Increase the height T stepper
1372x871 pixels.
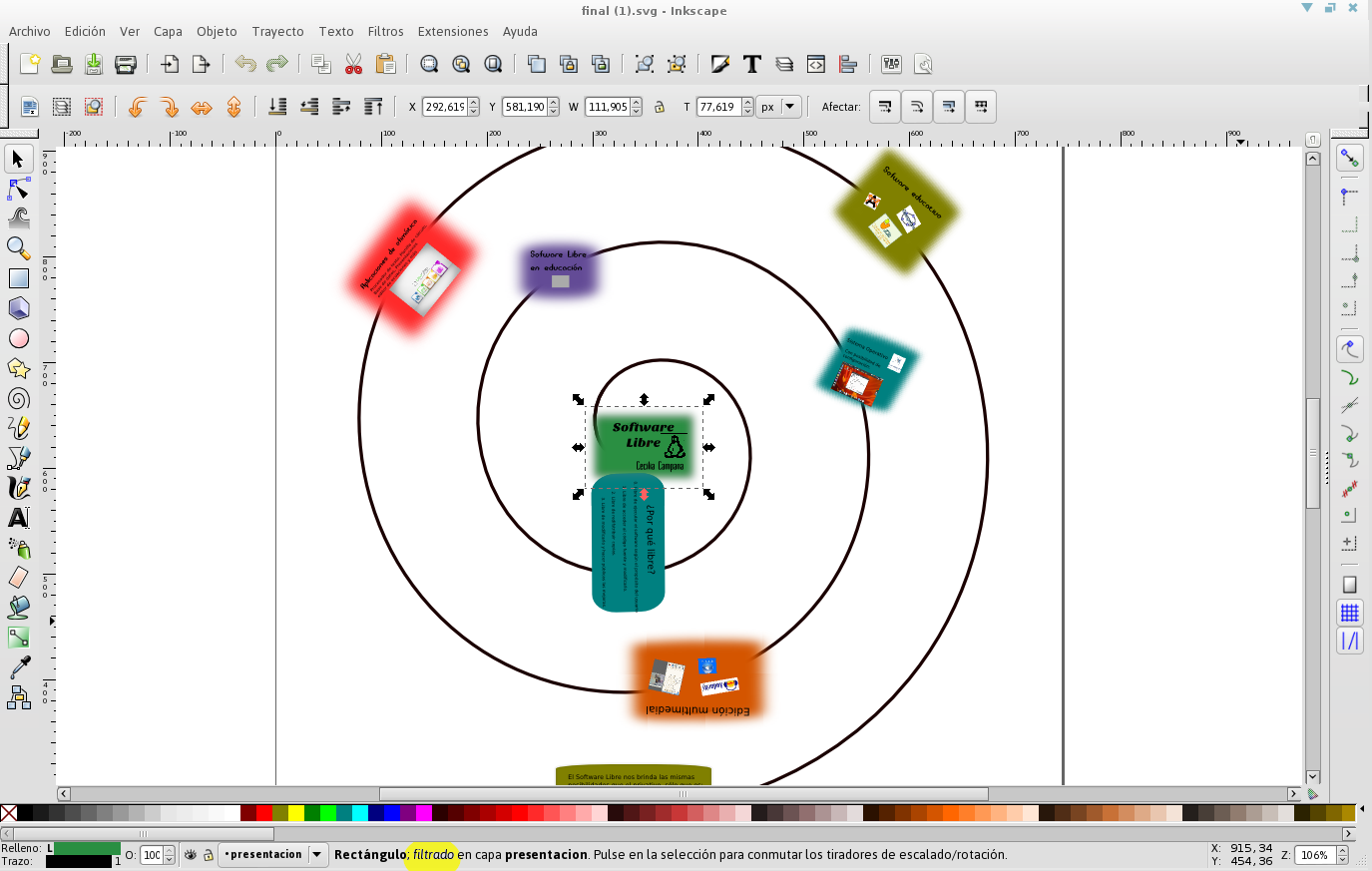[747, 102]
